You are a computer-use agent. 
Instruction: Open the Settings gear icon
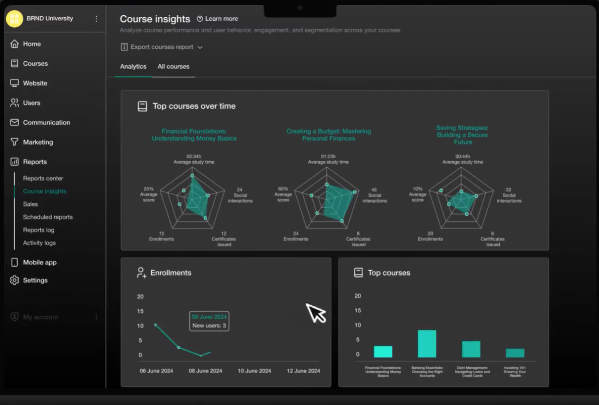click(15, 280)
